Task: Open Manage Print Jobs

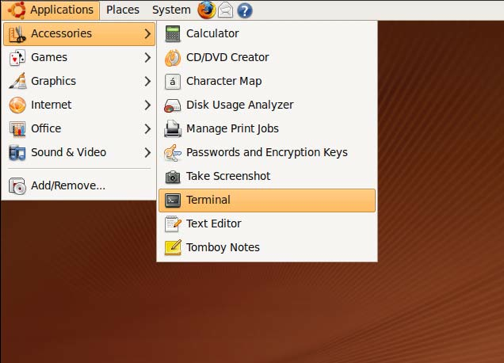Action: click(267, 129)
